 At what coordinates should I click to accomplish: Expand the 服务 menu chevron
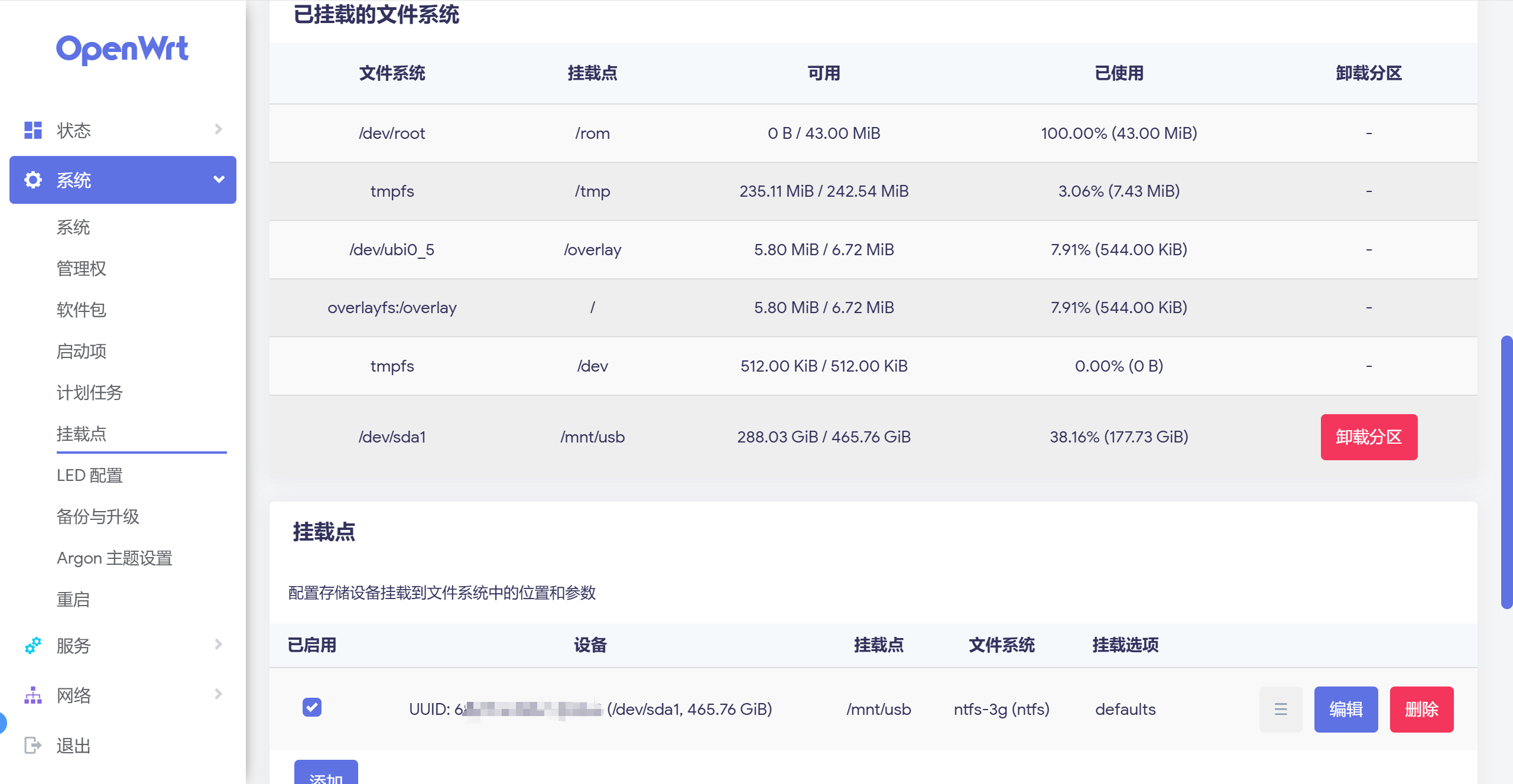(x=218, y=645)
